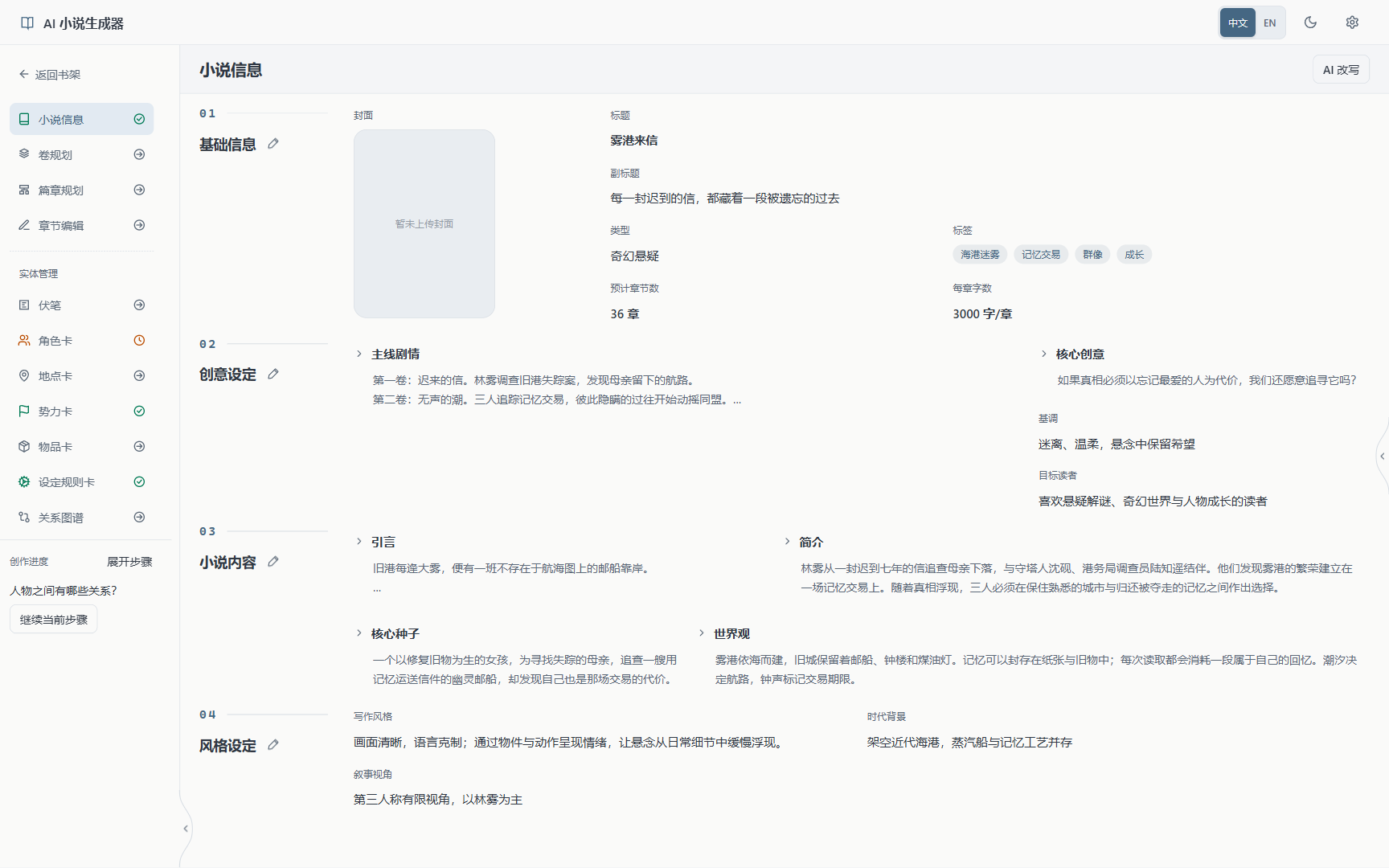Expand the 世界观 section
Image resolution: width=1389 pixels, height=868 pixels.
point(723,634)
